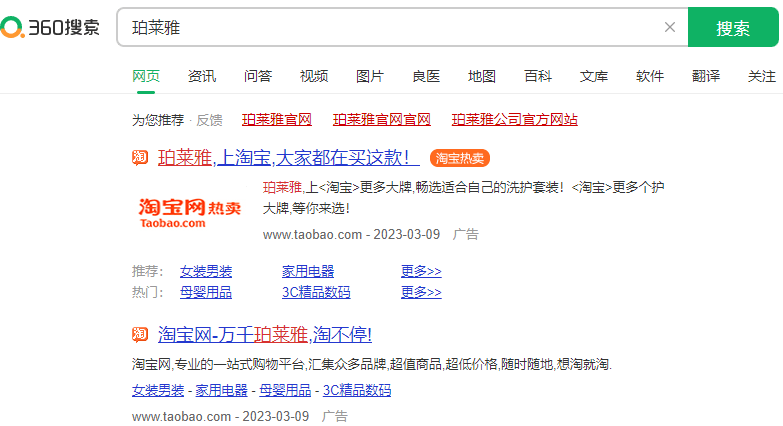This screenshot has width=783, height=426.
Task: Open 女装男装 in the 推荐 row
Action: (206, 271)
